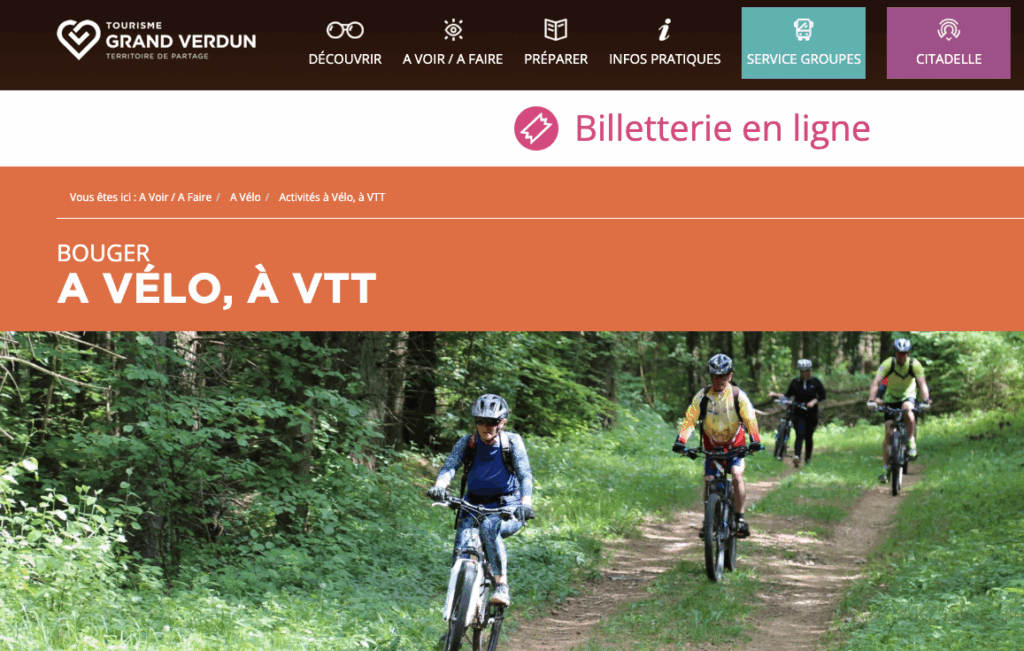Go to the A Vélo breadcrumb link

(x=245, y=197)
